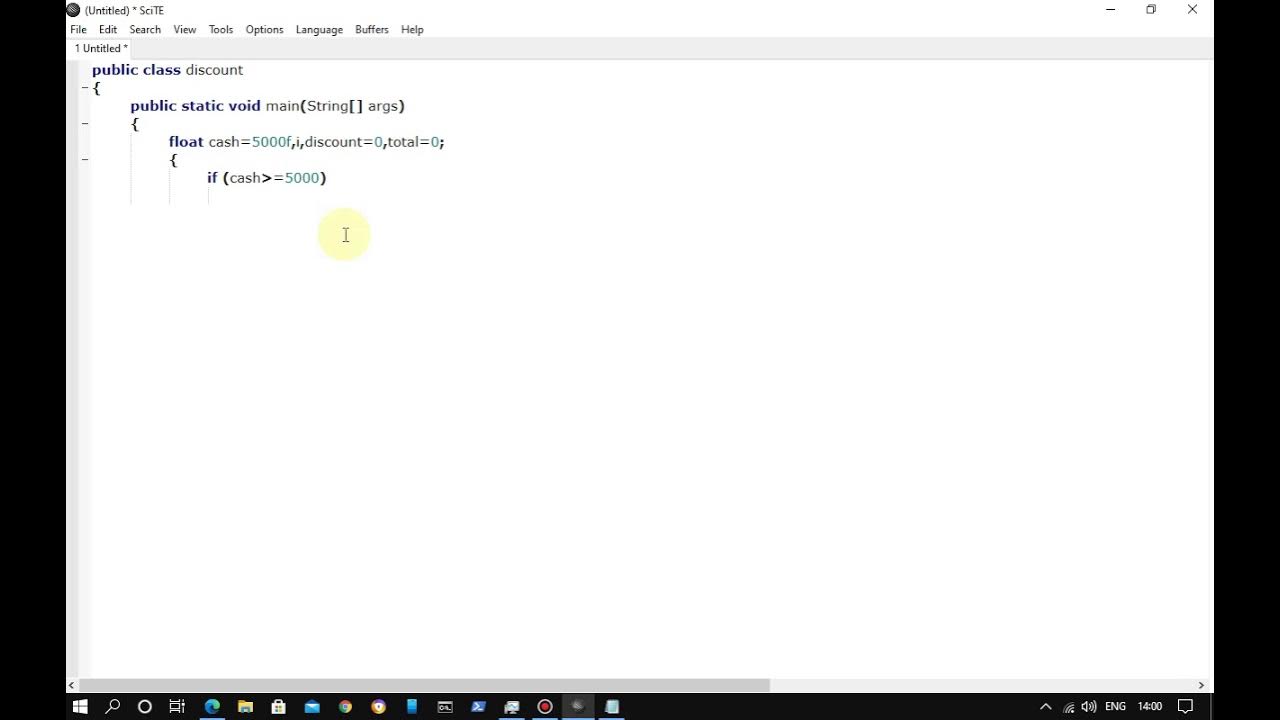Open PowerShell from taskbar
This screenshot has width=1280, height=720.
coord(478,706)
